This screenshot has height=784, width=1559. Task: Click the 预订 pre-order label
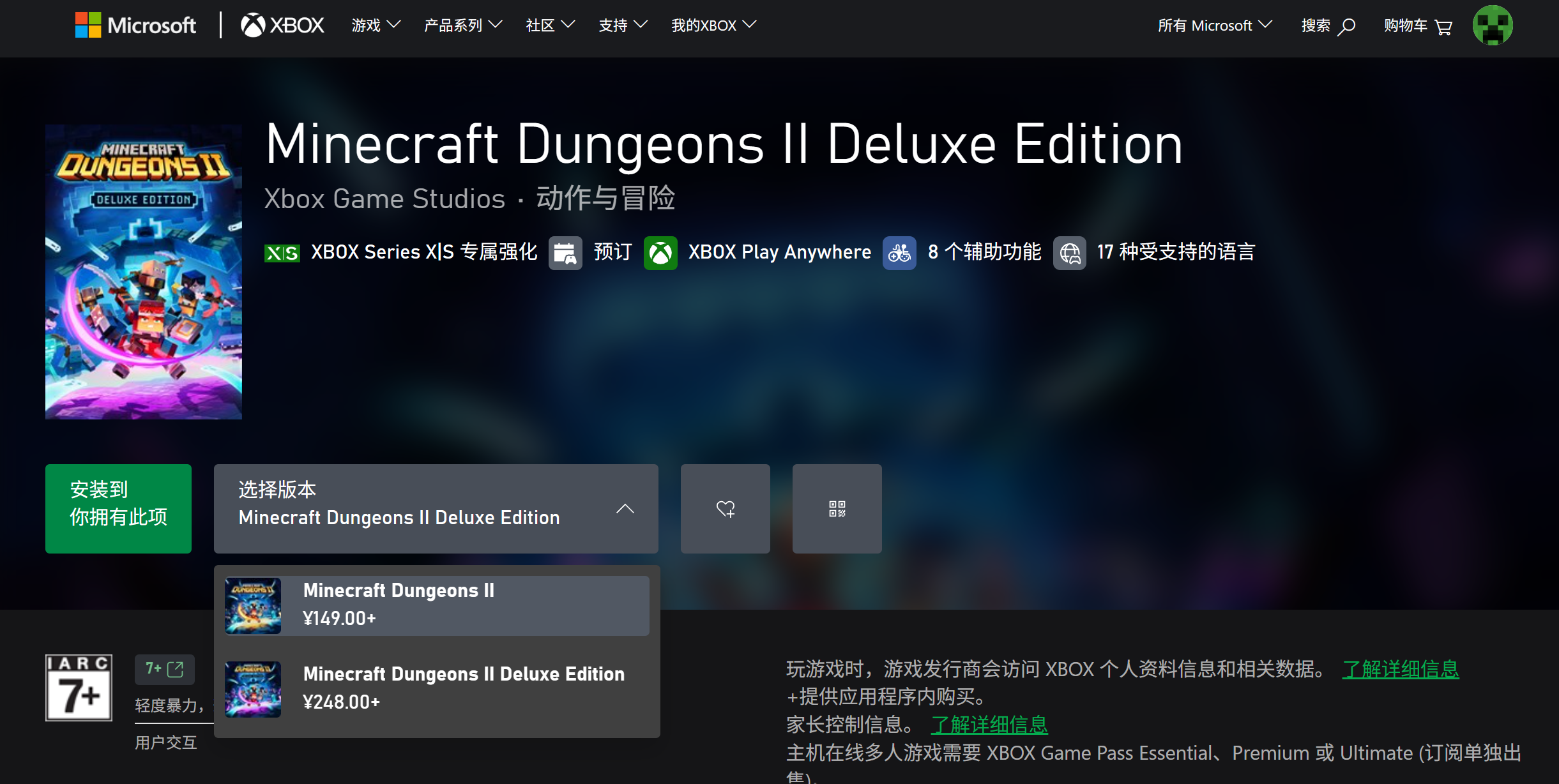pos(613,252)
